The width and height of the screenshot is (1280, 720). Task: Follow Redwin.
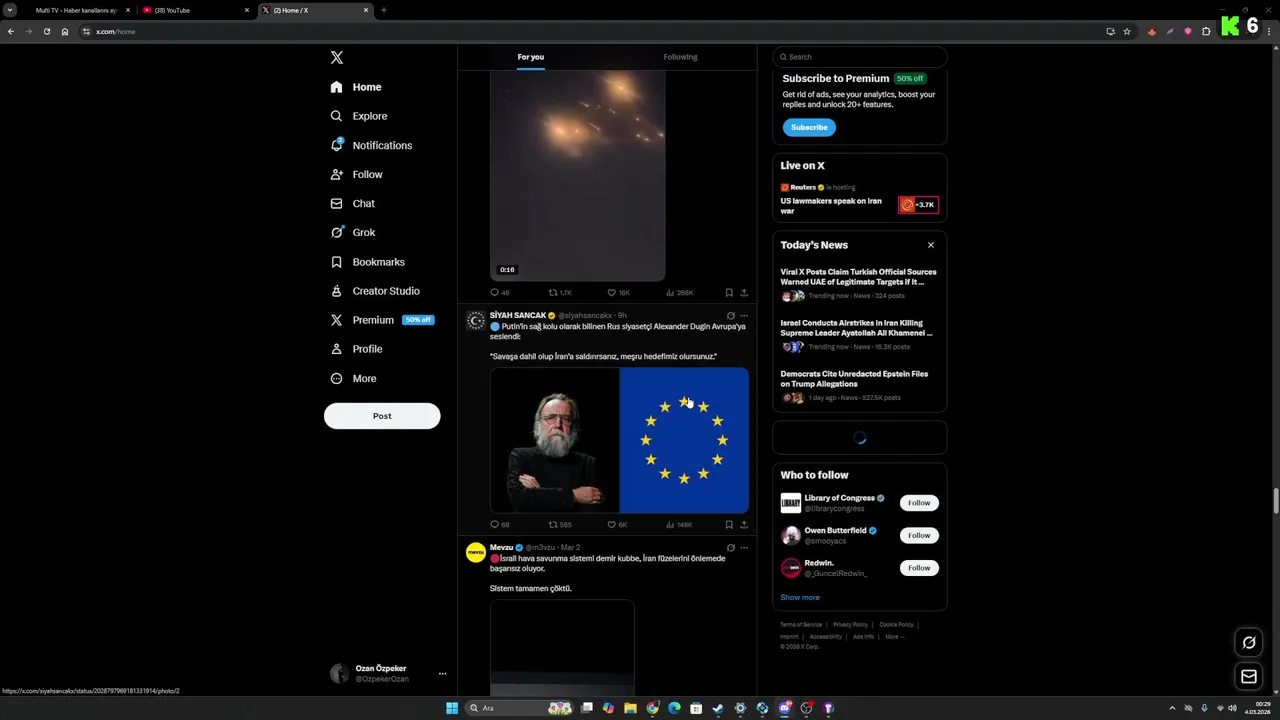[x=919, y=568]
